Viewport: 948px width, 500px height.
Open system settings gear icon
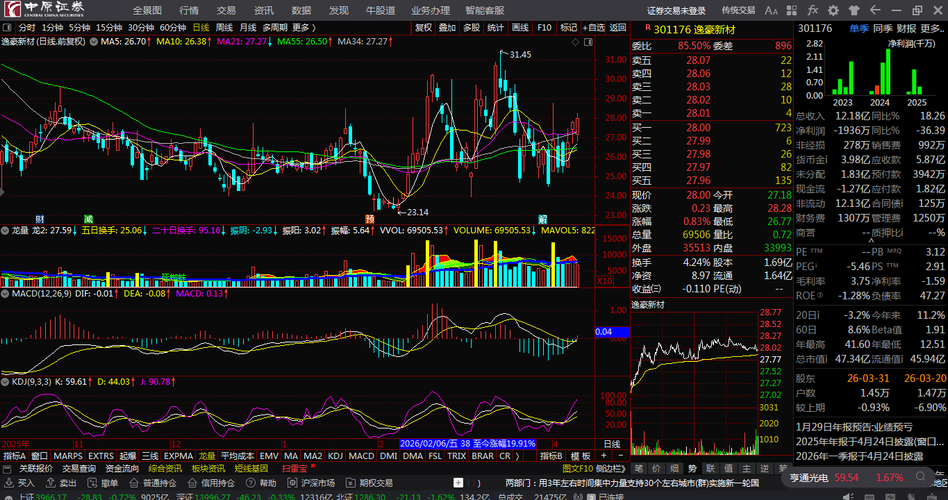coord(833,10)
